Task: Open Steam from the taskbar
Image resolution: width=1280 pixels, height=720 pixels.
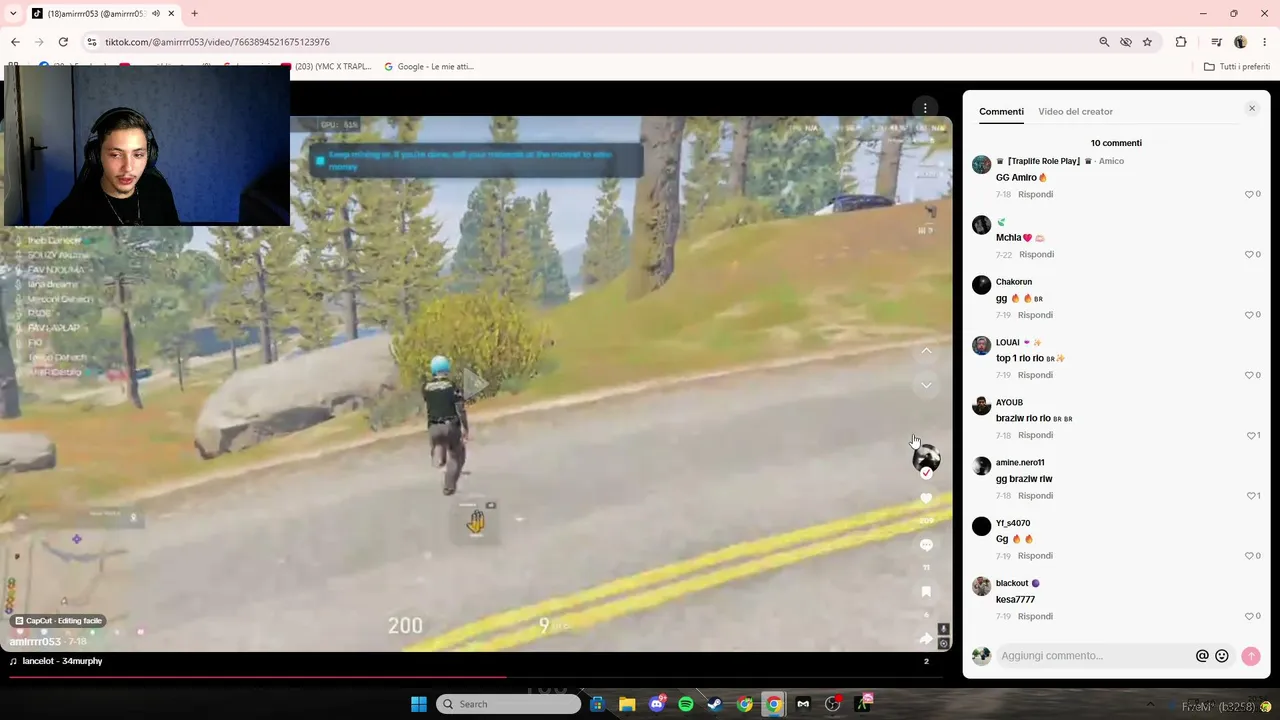Action: 715,704
